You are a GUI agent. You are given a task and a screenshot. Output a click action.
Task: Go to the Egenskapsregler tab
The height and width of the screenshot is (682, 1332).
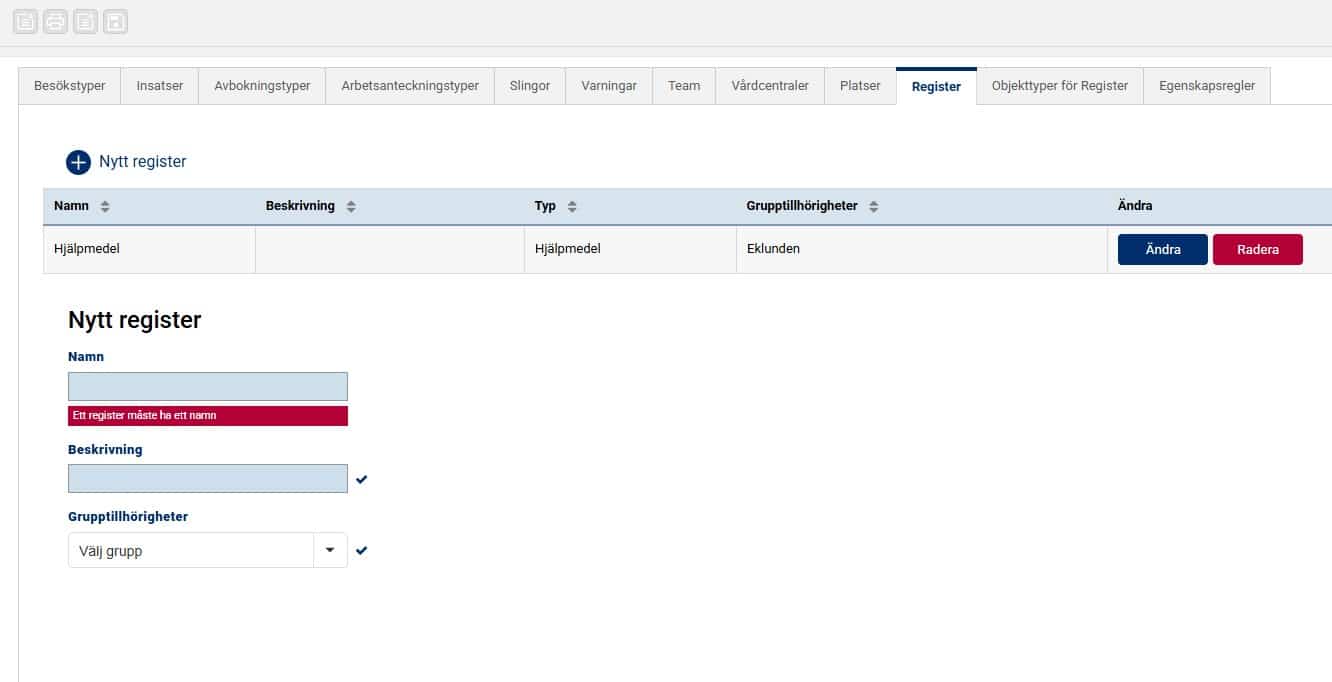click(1206, 86)
